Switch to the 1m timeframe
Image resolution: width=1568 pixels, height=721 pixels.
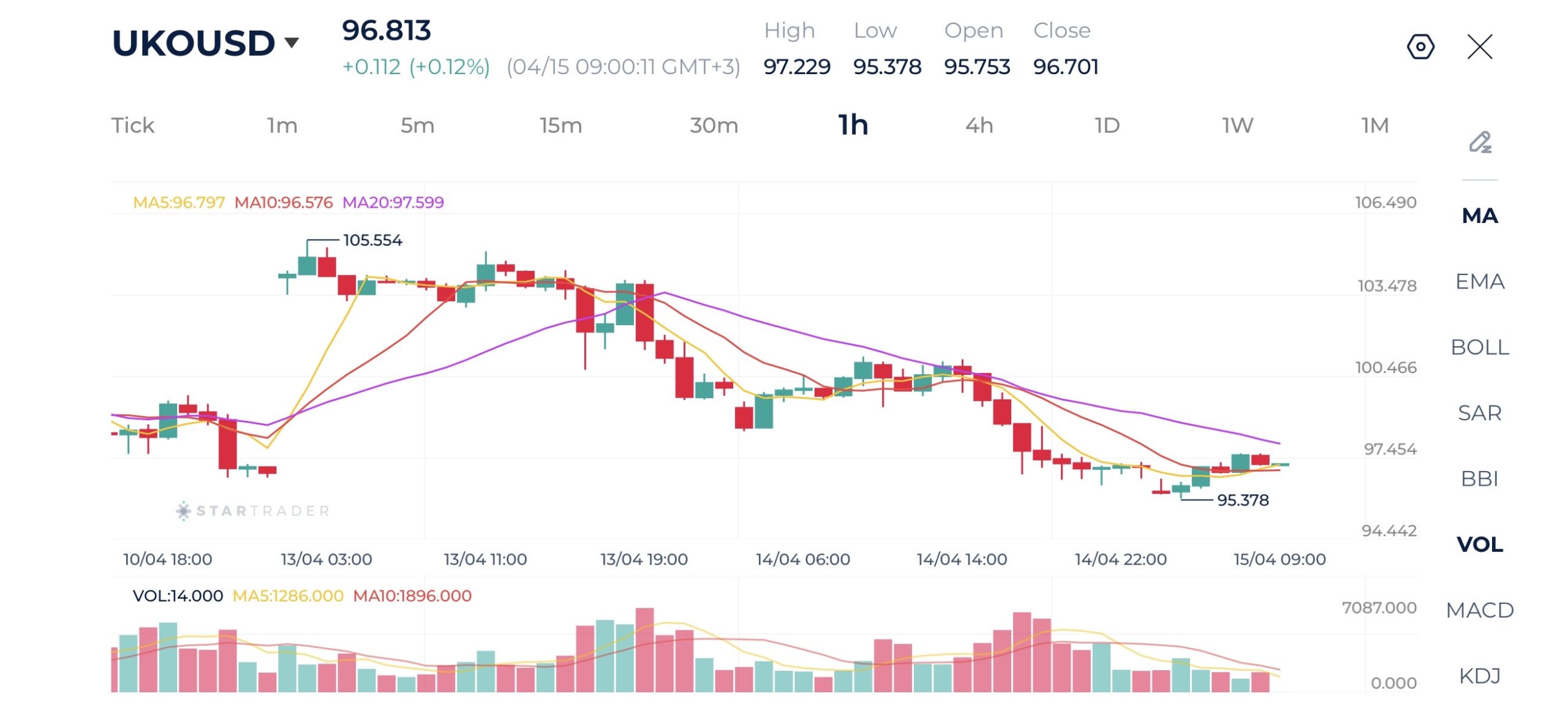coord(282,126)
